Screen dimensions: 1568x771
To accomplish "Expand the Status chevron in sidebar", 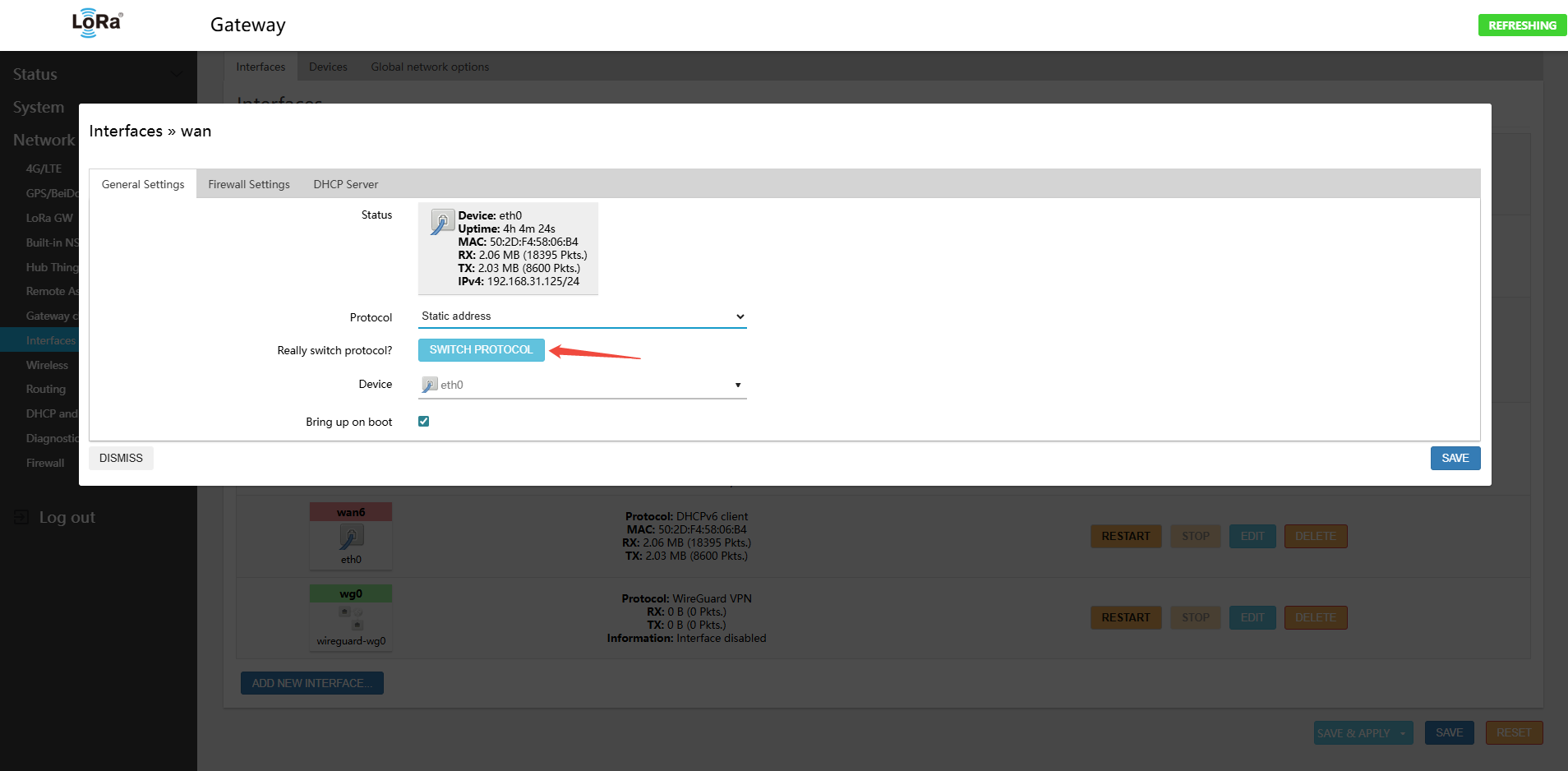I will click(x=176, y=74).
